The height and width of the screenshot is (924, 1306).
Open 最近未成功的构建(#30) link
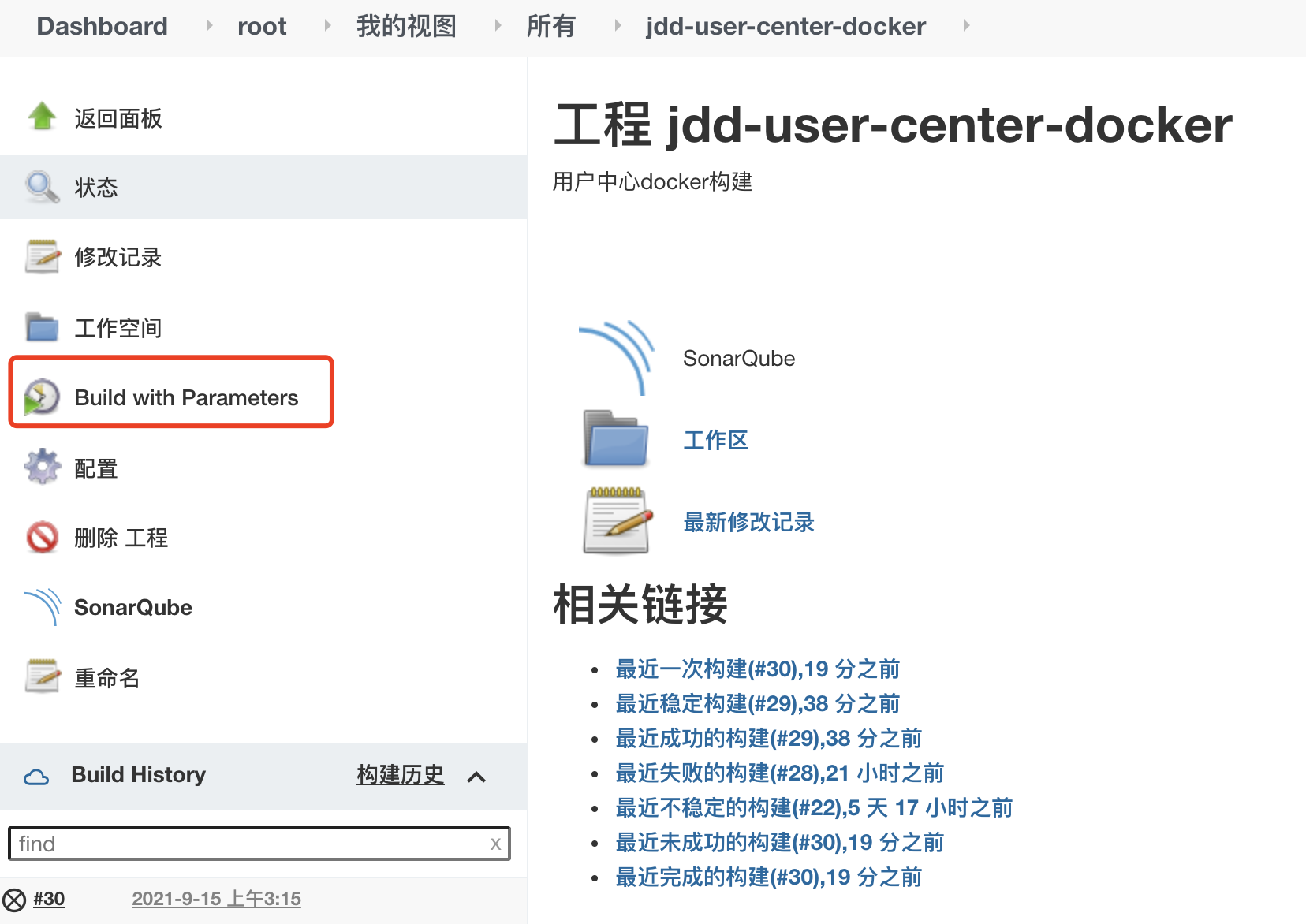780,842
